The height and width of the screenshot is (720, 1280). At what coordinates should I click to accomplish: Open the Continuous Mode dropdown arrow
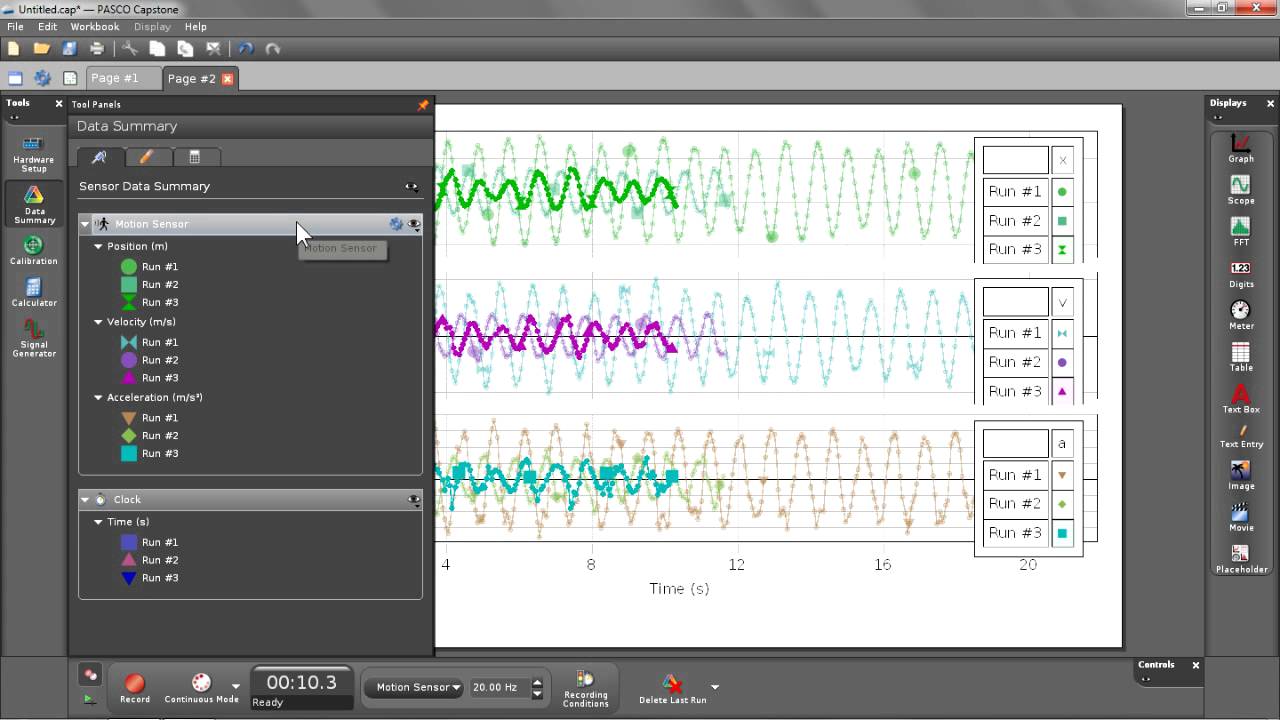click(x=236, y=688)
